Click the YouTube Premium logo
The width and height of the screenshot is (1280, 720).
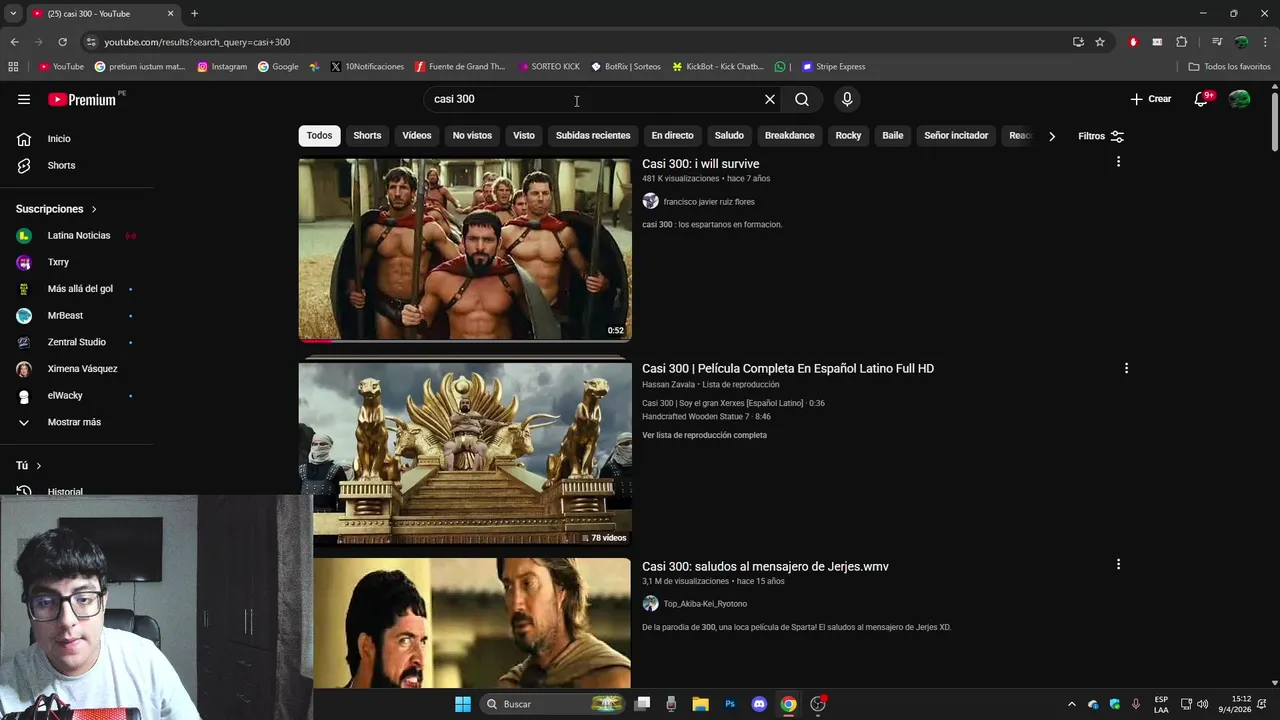coord(84,99)
